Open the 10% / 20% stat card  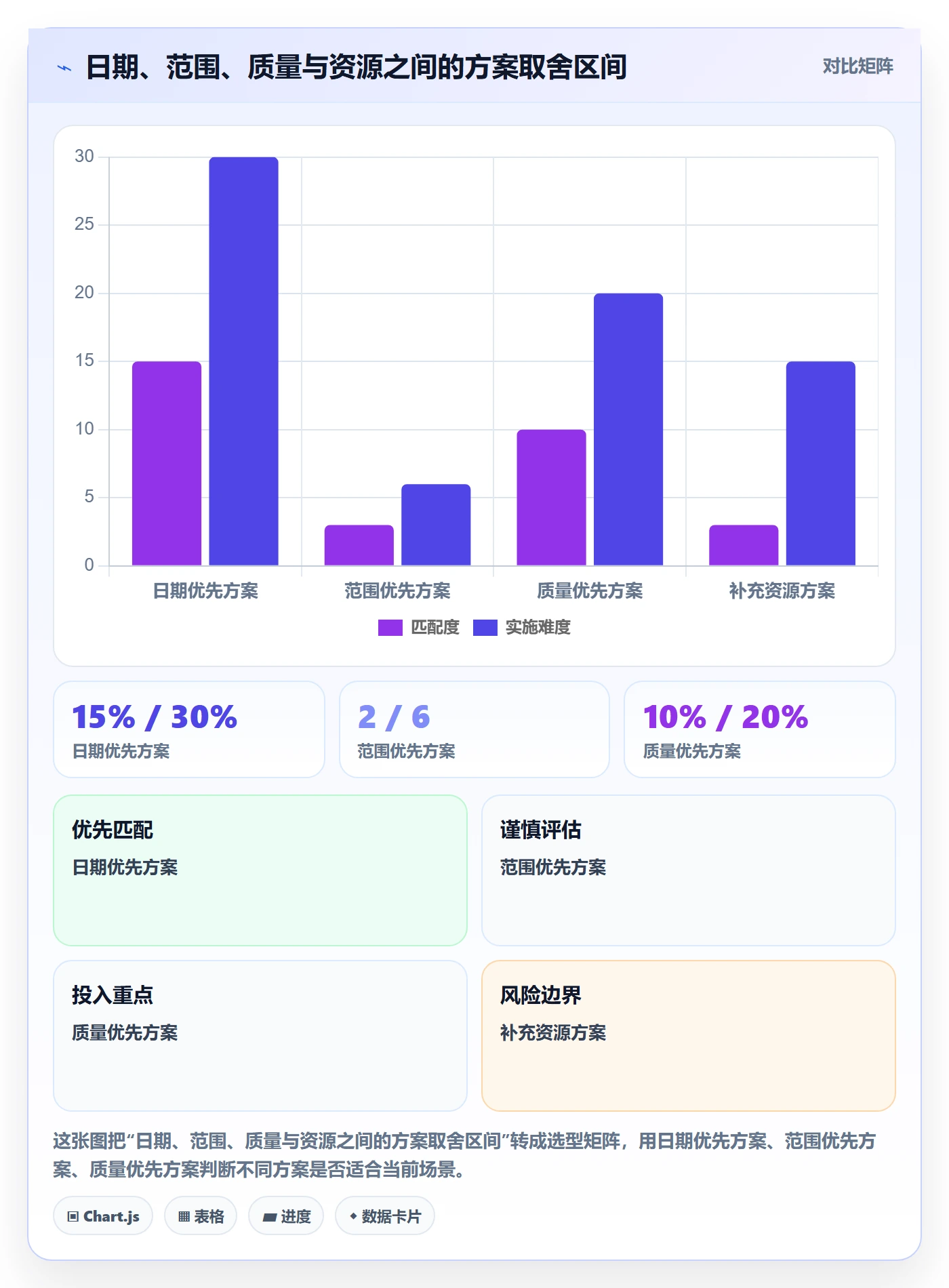760,729
